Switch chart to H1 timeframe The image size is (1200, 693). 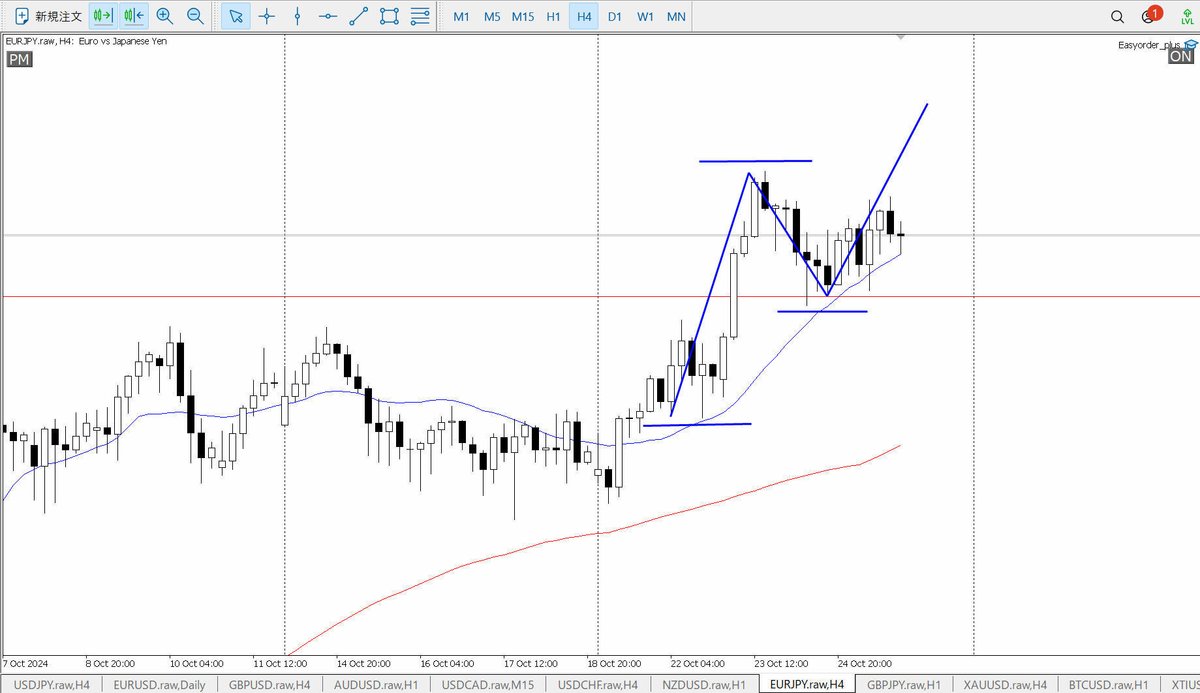(x=553, y=17)
